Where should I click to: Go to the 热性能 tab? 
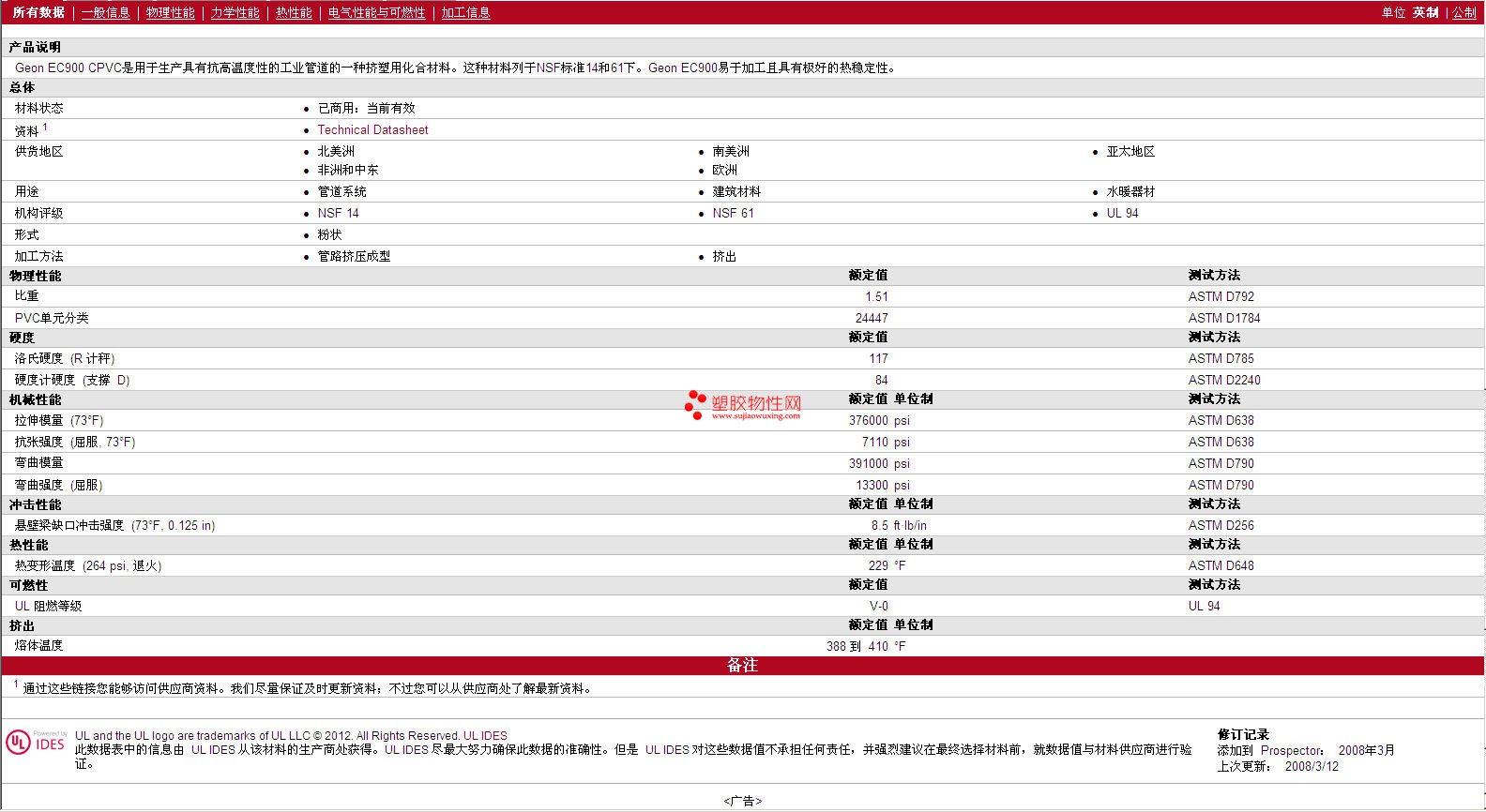[294, 13]
